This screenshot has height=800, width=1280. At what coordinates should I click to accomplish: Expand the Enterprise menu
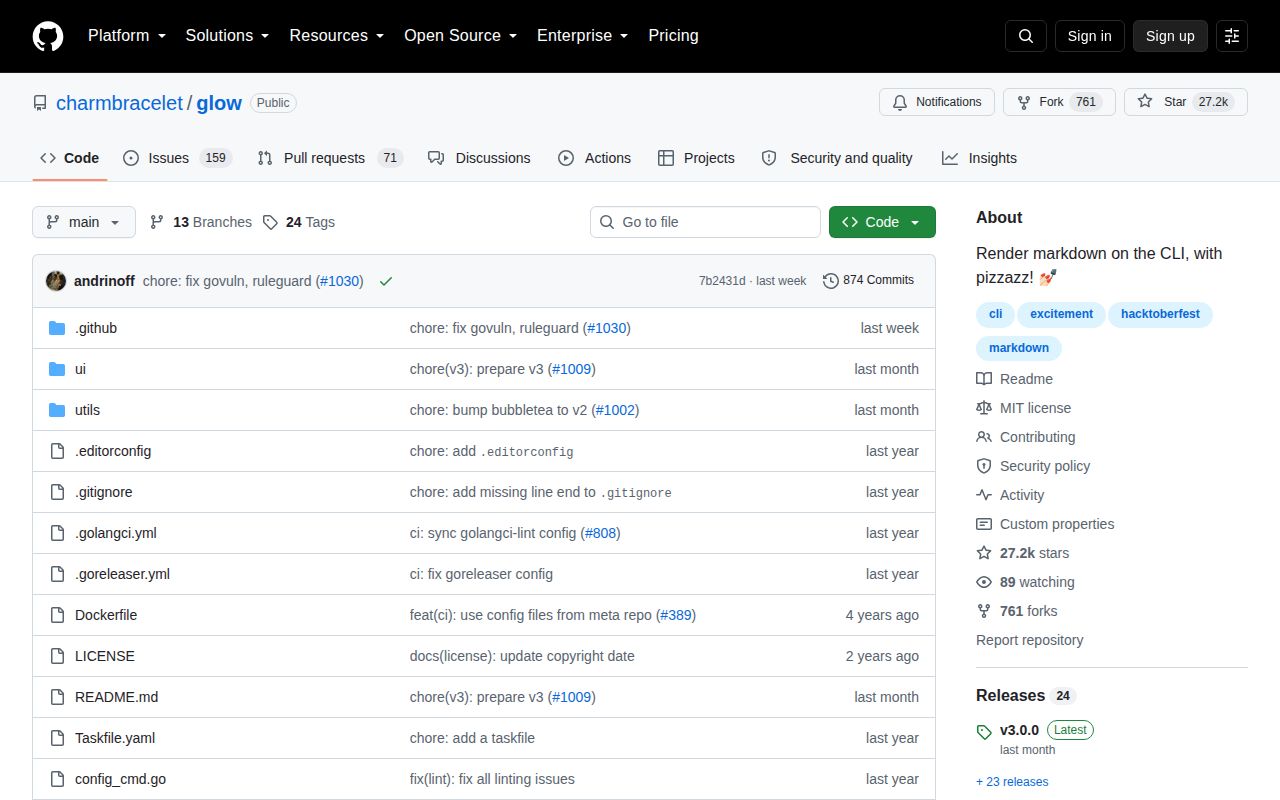click(582, 36)
